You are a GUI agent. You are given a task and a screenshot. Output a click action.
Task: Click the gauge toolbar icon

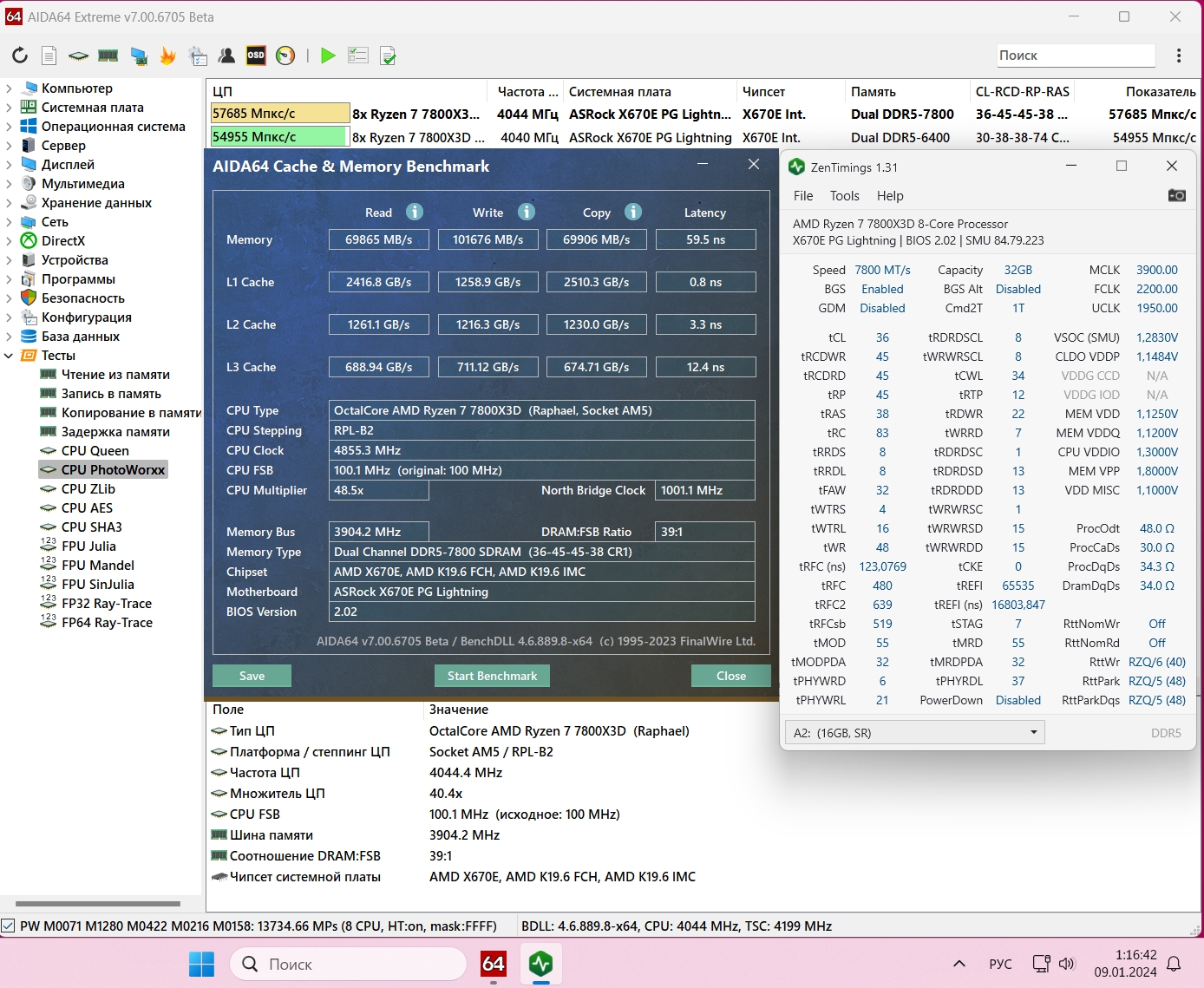(x=285, y=56)
